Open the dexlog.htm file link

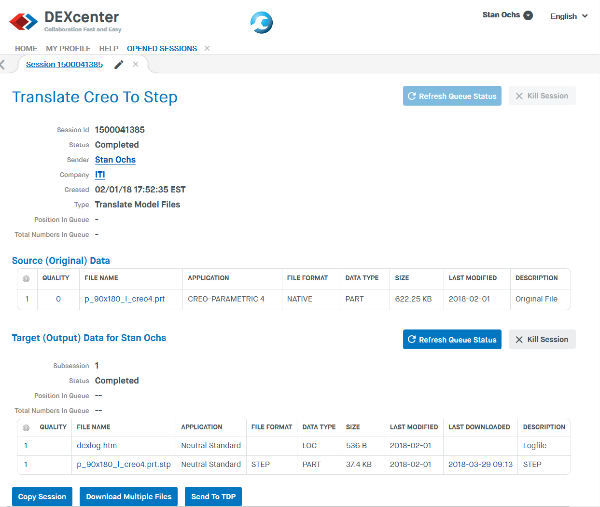[96, 445]
